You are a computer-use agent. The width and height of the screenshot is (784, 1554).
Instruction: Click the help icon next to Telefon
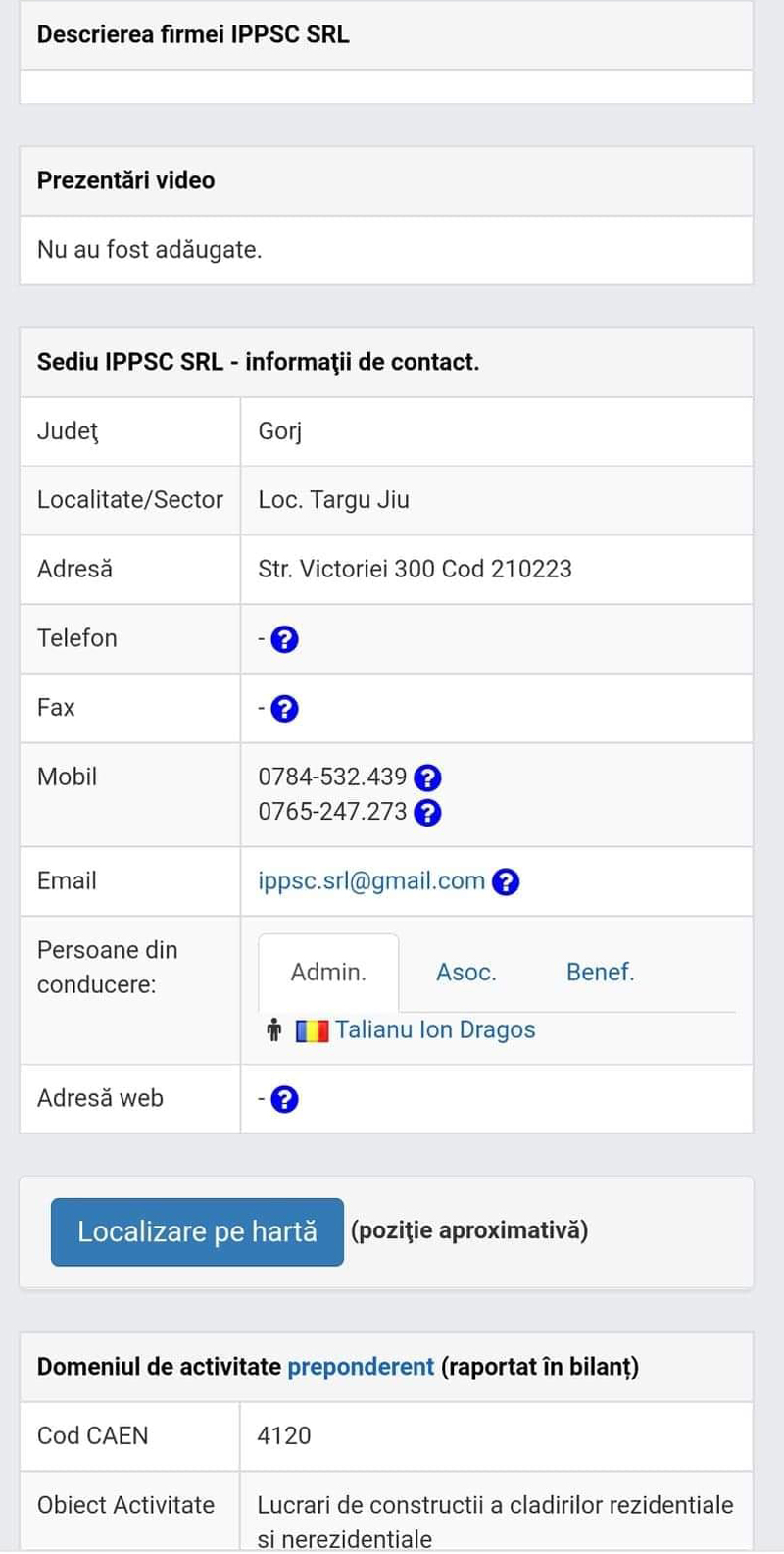pos(284,640)
